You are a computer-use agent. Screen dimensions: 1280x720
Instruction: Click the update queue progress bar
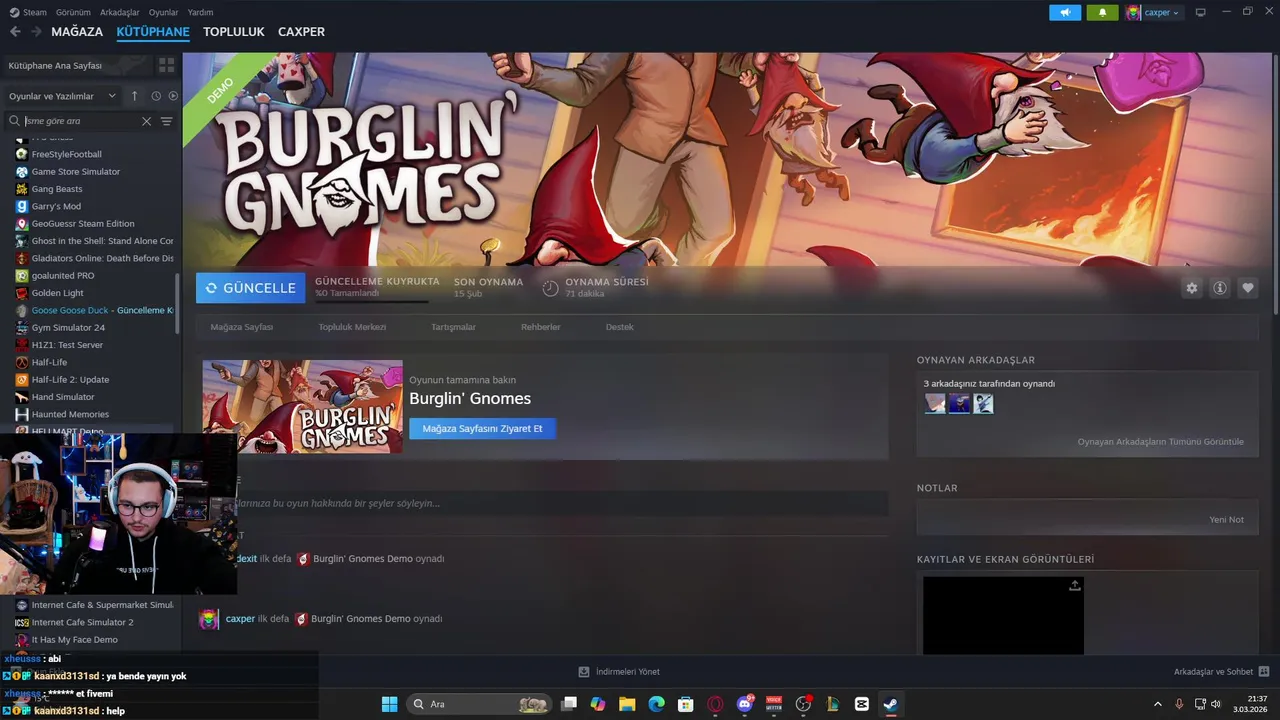pyautogui.click(x=371, y=301)
